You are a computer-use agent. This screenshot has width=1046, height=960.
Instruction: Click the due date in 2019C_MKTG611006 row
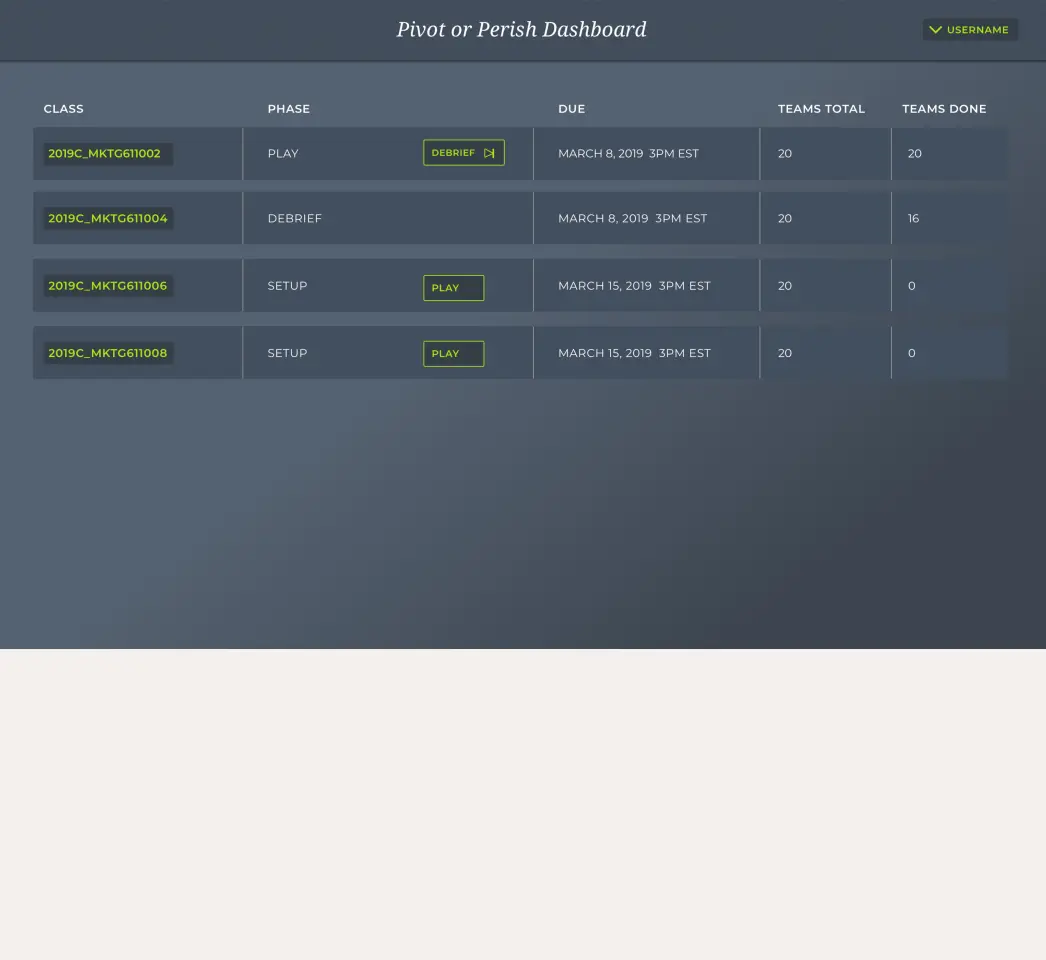(x=634, y=286)
